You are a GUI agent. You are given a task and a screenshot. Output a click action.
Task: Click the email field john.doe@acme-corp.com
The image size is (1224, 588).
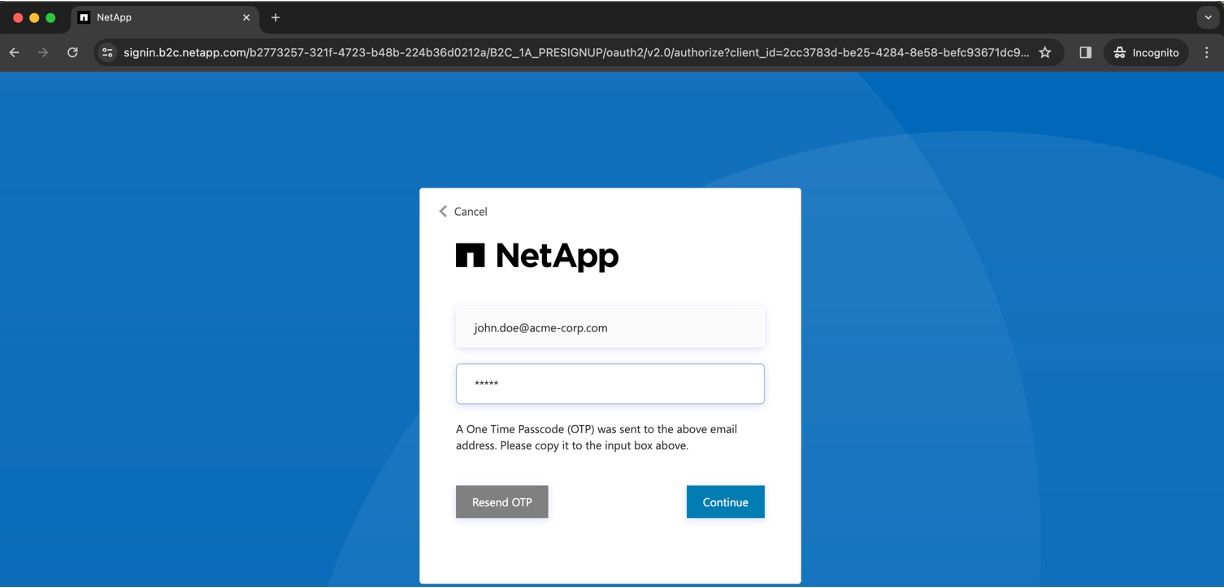(610, 327)
